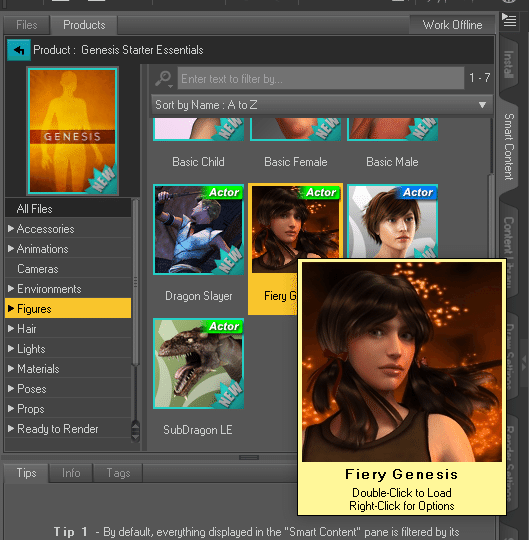Click the category list scrollbar
This screenshot has width=529, height=540.
pyautogui.click(x=135, y=282)
